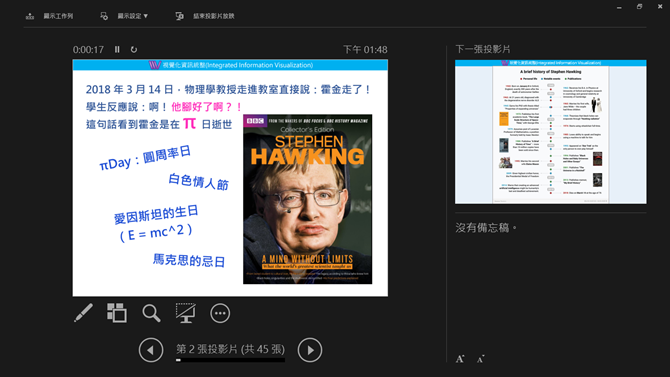Image resolution: width=670 pixels, height=377 pixels.
Task: Click the Stephen Hawking magazine cover image
Action: [308, 199]
